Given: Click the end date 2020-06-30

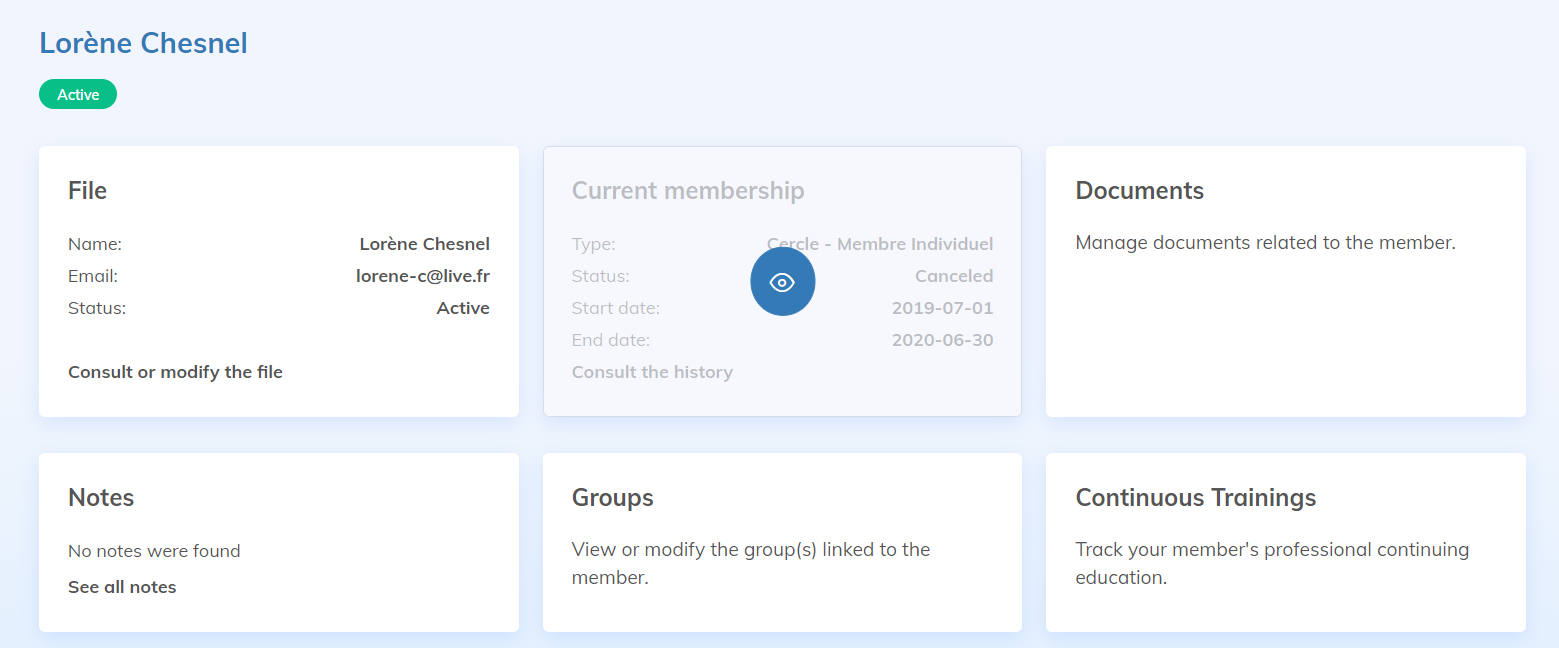Looking at the screenshot, I should 942,340.
